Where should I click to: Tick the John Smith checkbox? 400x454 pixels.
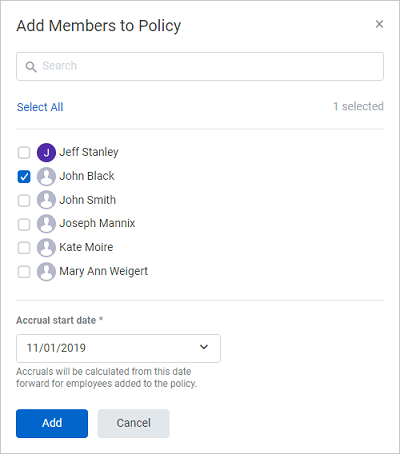[24, 201]
